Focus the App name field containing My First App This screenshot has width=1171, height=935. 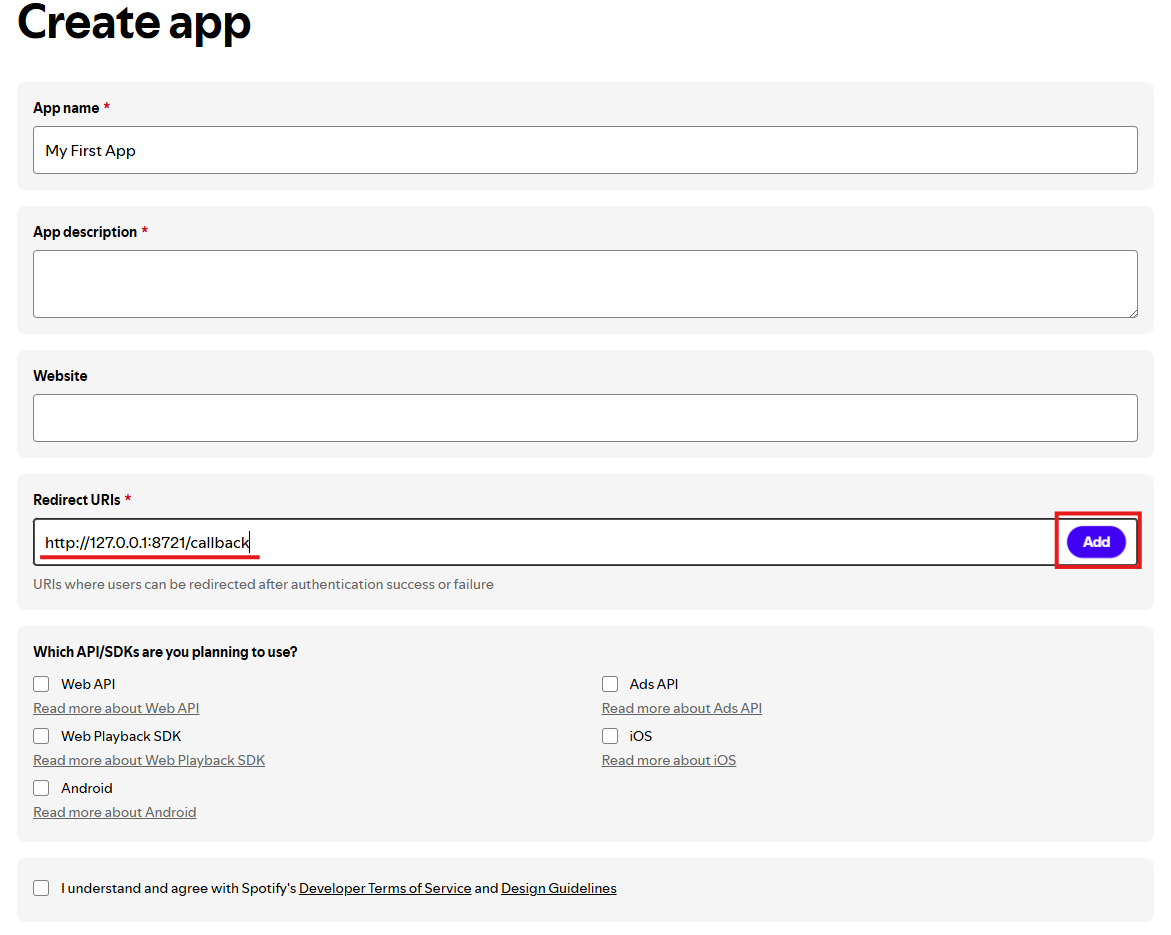(585, 149)
